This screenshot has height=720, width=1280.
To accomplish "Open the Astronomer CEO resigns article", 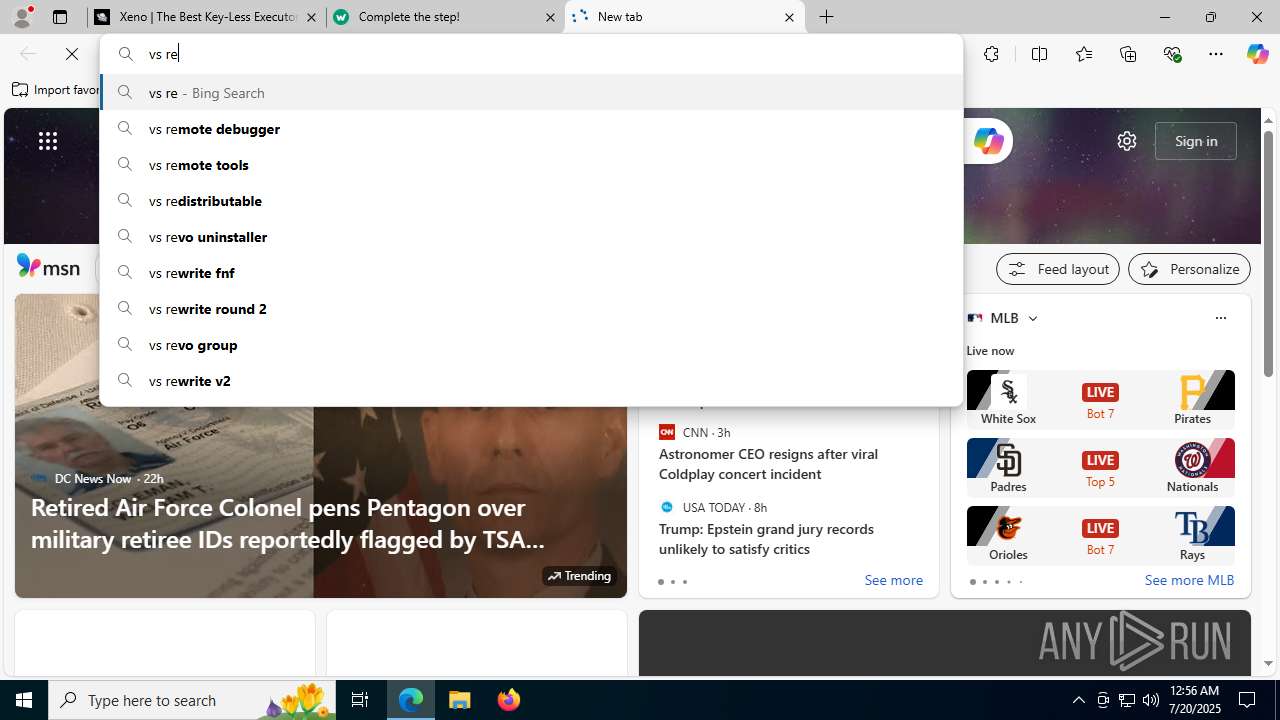I will click(x=768, y=464).
